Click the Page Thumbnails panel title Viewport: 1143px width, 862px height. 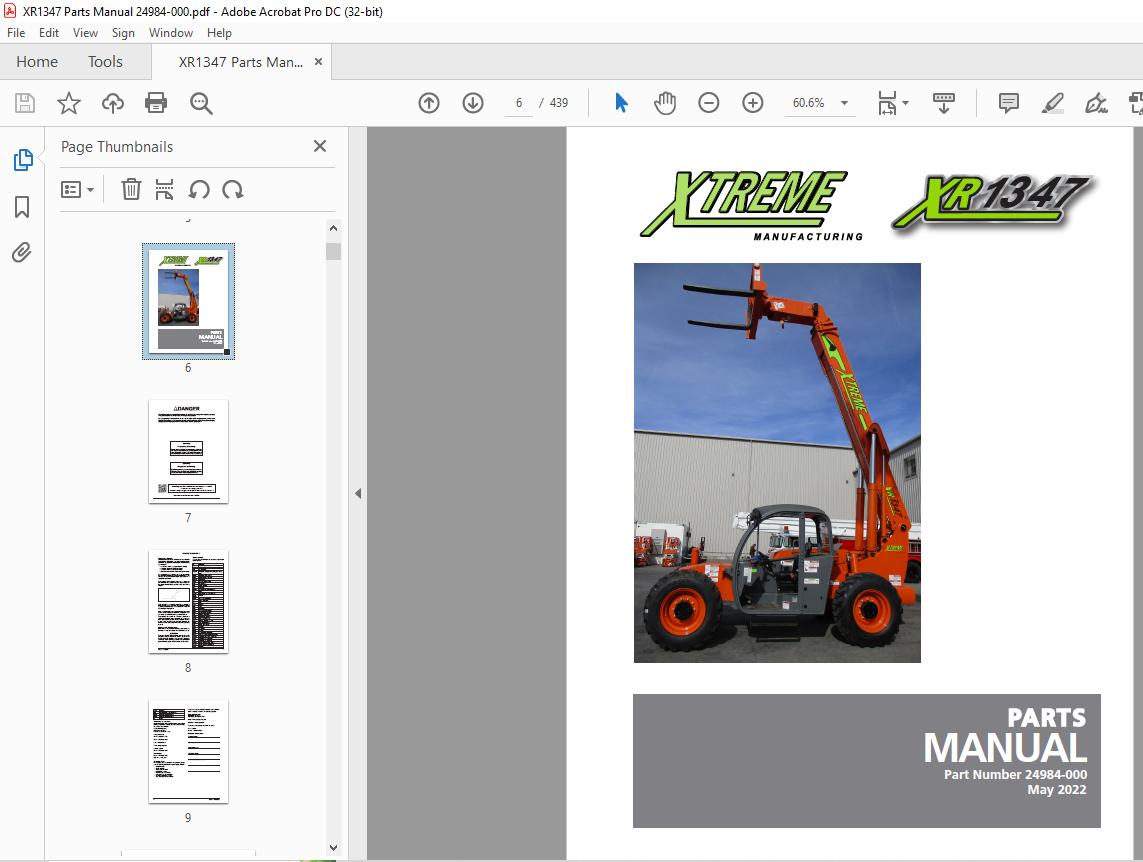click(117, 146)
